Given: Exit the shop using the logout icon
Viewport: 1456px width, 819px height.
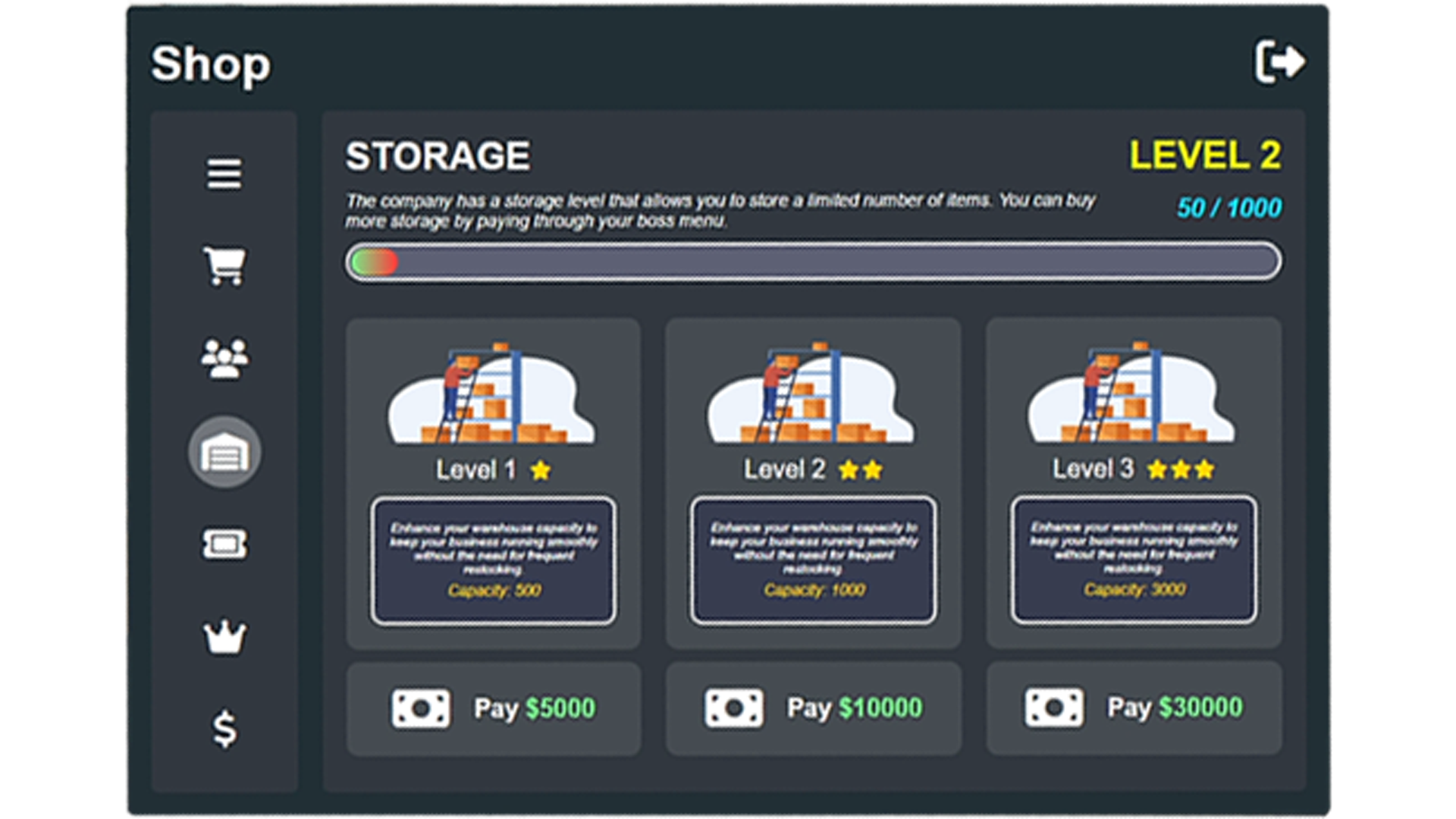Looking at the screenshot, I should pyautogui.click(x=1282, y=62).
